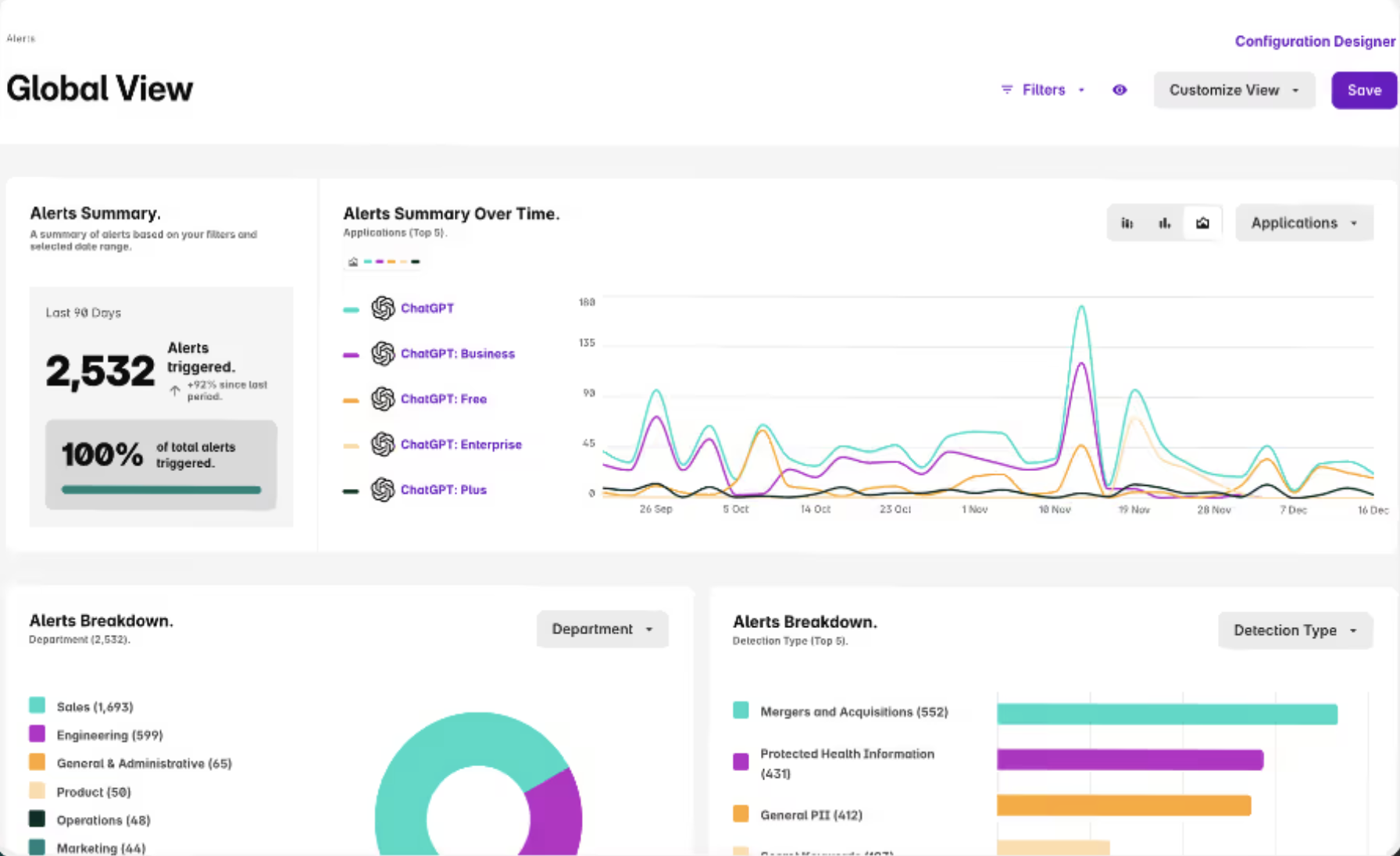Toggle the eye visibility icon
This screenshot has height=856, width=1400.
1120,90
